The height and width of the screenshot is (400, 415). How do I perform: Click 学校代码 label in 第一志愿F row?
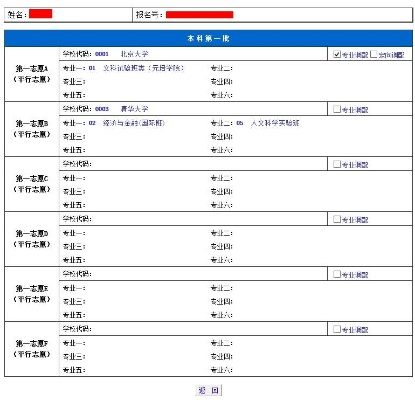coord(77,329)
